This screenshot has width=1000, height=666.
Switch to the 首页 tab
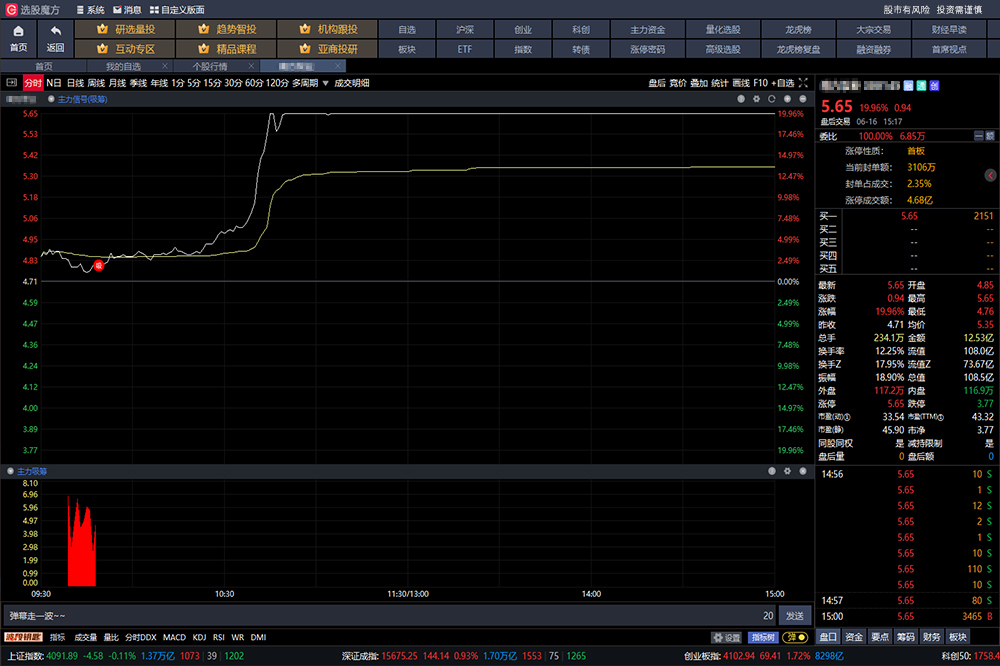pos(43,66)
